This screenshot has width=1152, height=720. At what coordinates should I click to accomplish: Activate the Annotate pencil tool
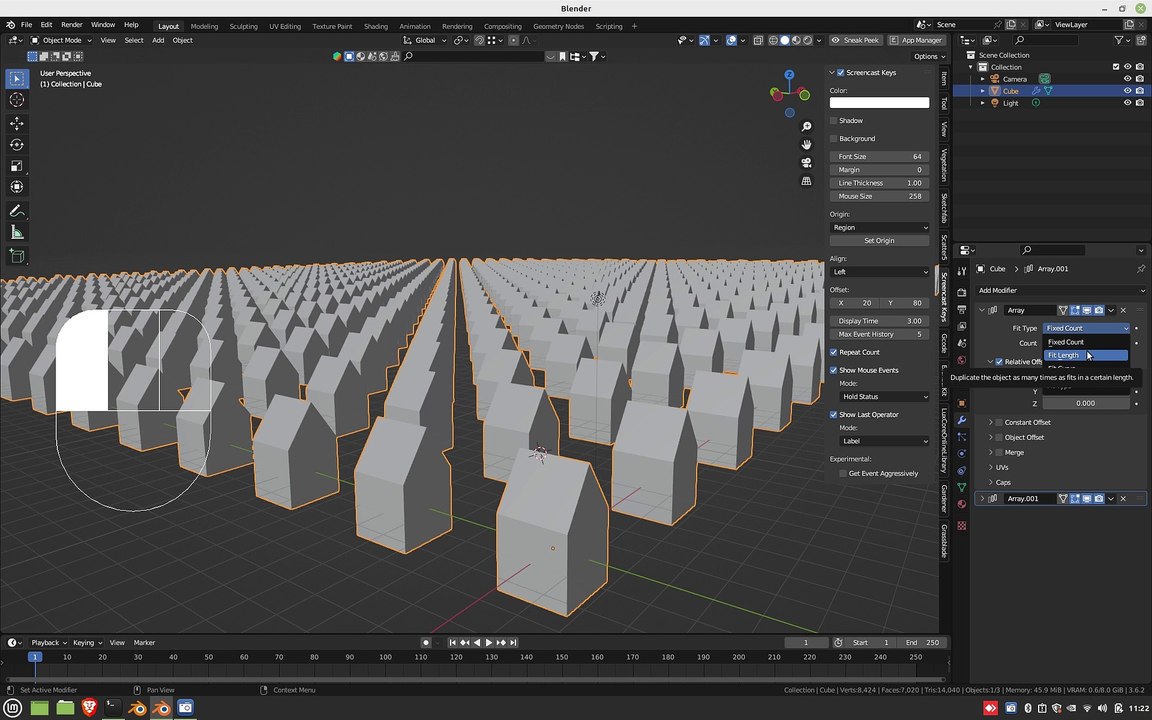coord(17,211)
